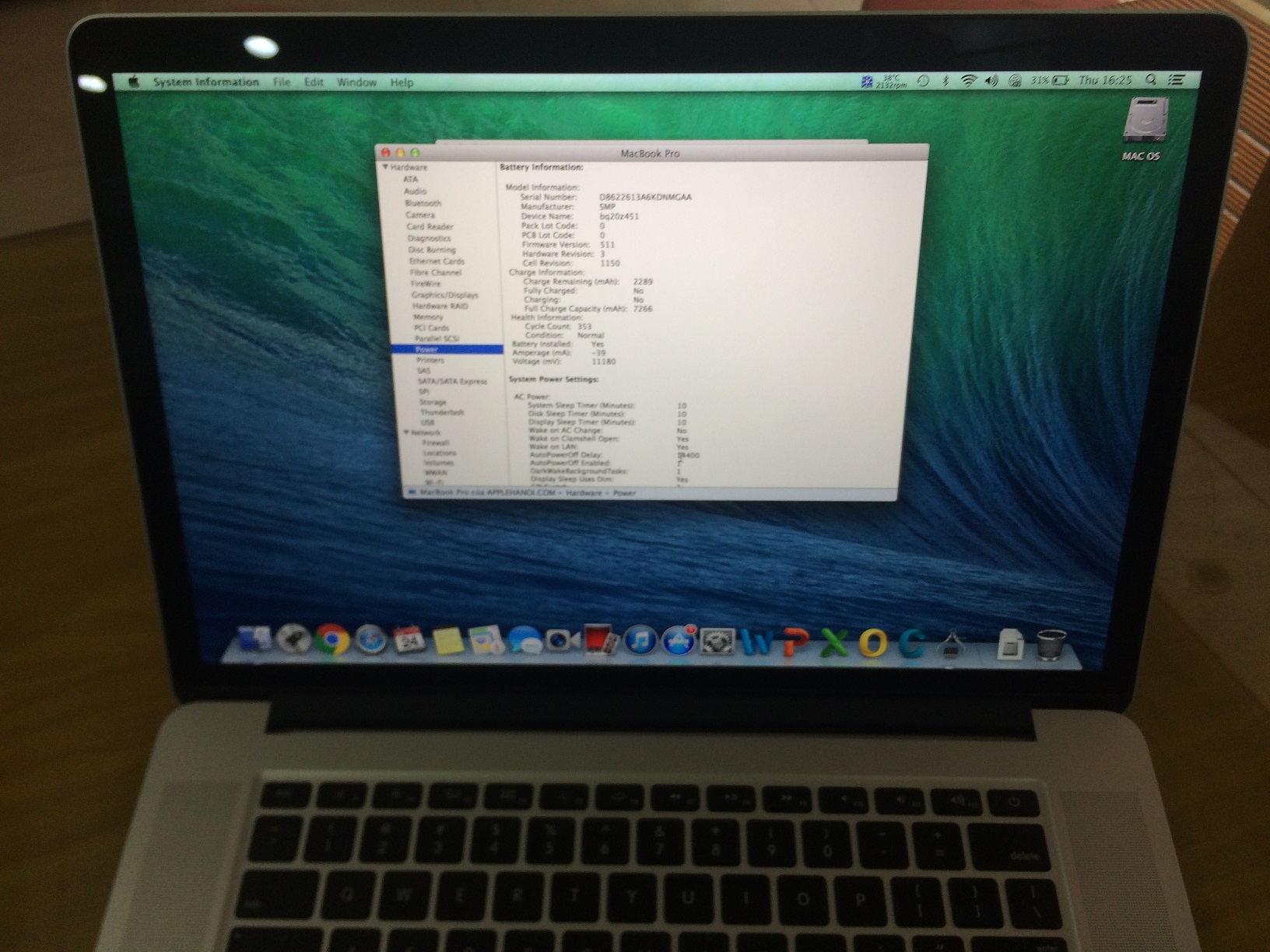Select Locations under Network
Screen dimensions: 1270x952
click(440, 453)
